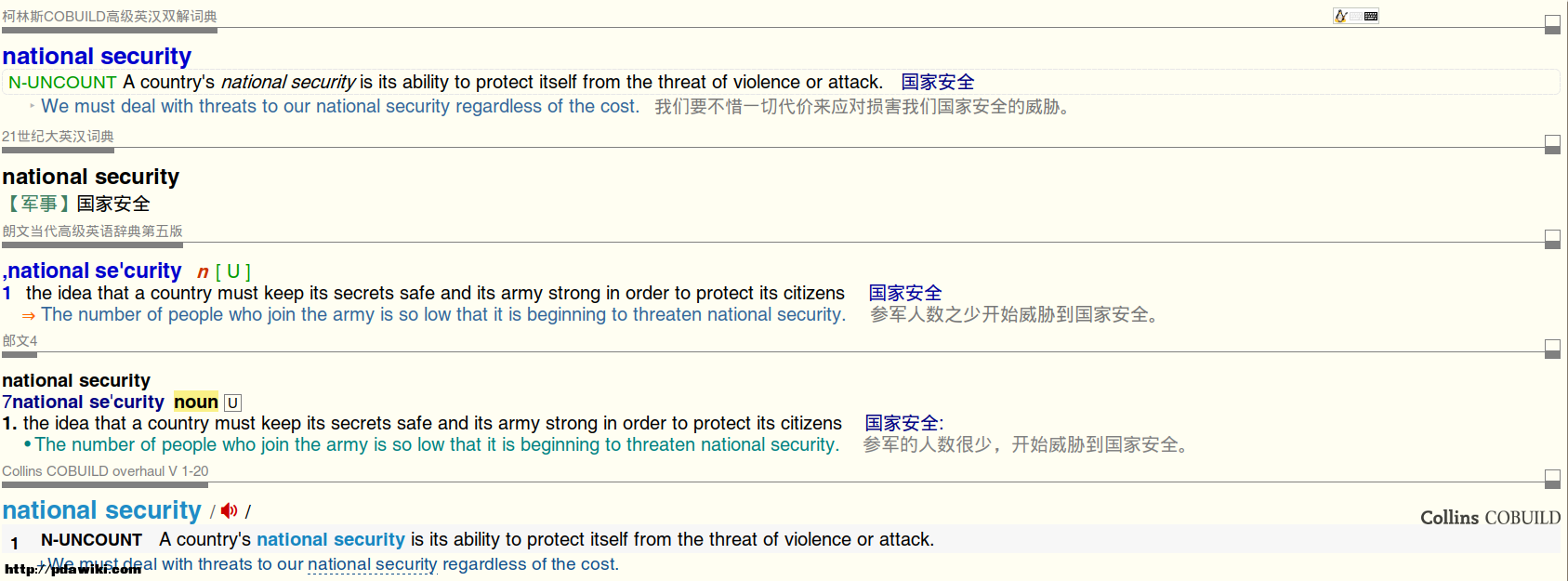Play pronunciation via red speaker icon
The width and height of the screenshot is (1568, 581).
[230, 511]
